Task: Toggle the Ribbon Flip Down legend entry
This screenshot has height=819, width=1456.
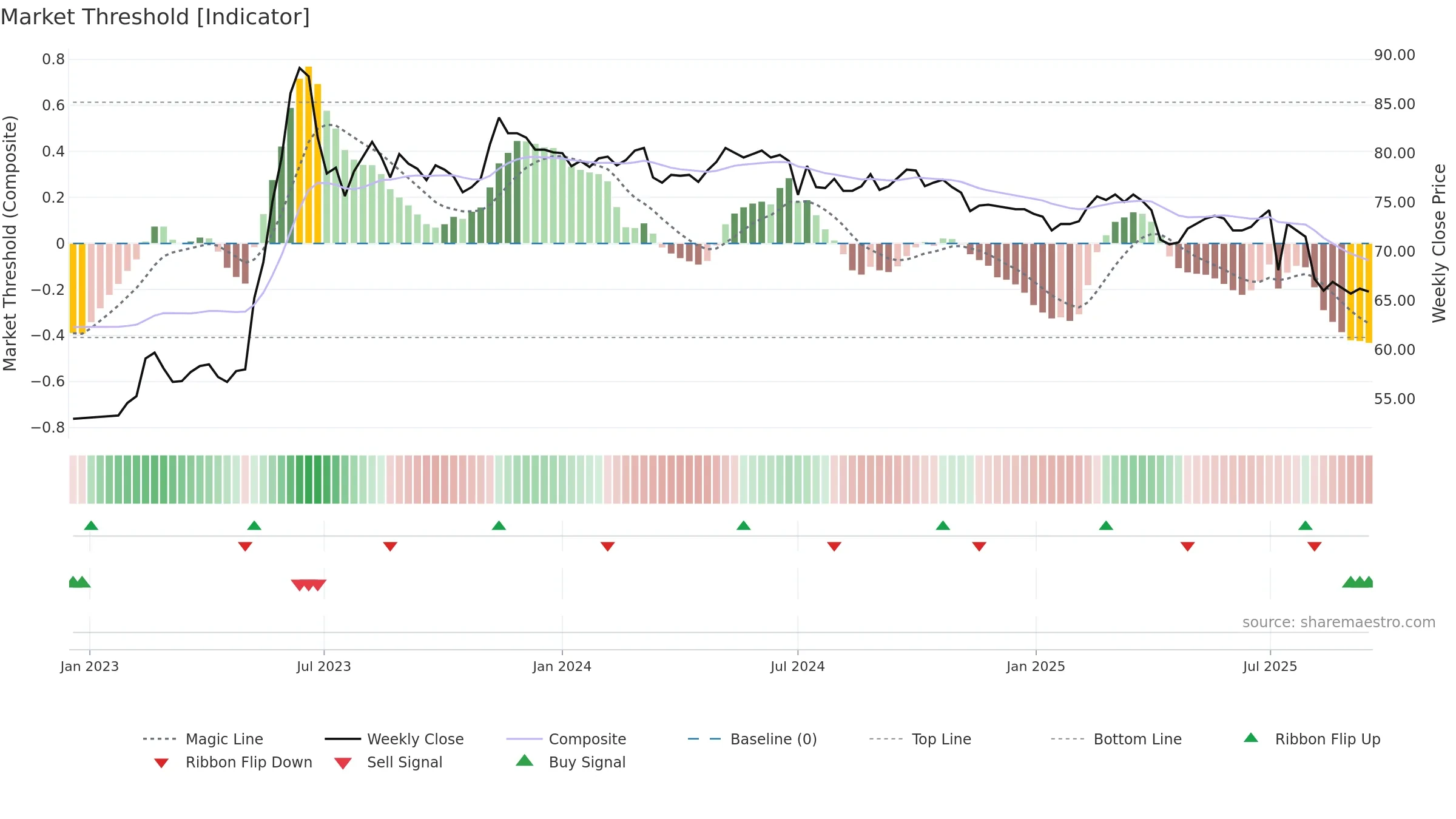Action: 233,762
